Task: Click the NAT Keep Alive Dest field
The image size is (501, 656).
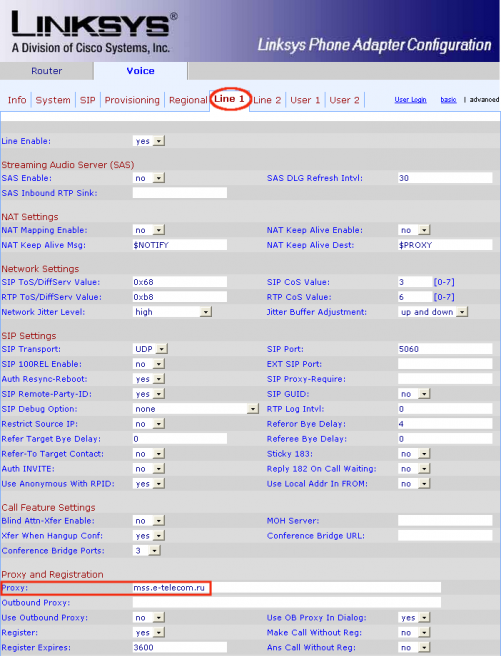Action: pyautogui.click(x=445, y=245)
